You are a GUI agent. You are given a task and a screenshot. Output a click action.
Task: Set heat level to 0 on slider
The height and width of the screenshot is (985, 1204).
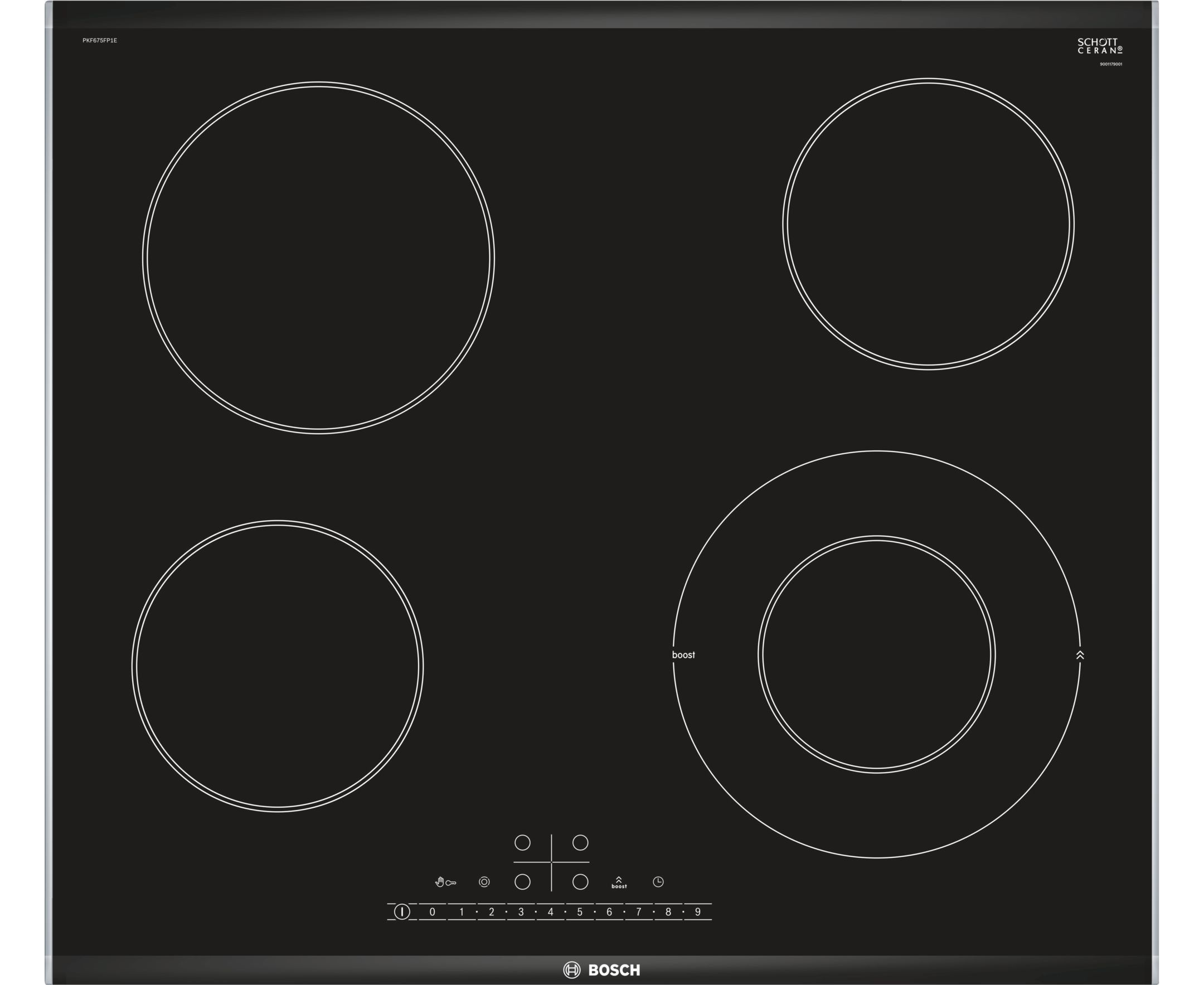tap(433, 912)
